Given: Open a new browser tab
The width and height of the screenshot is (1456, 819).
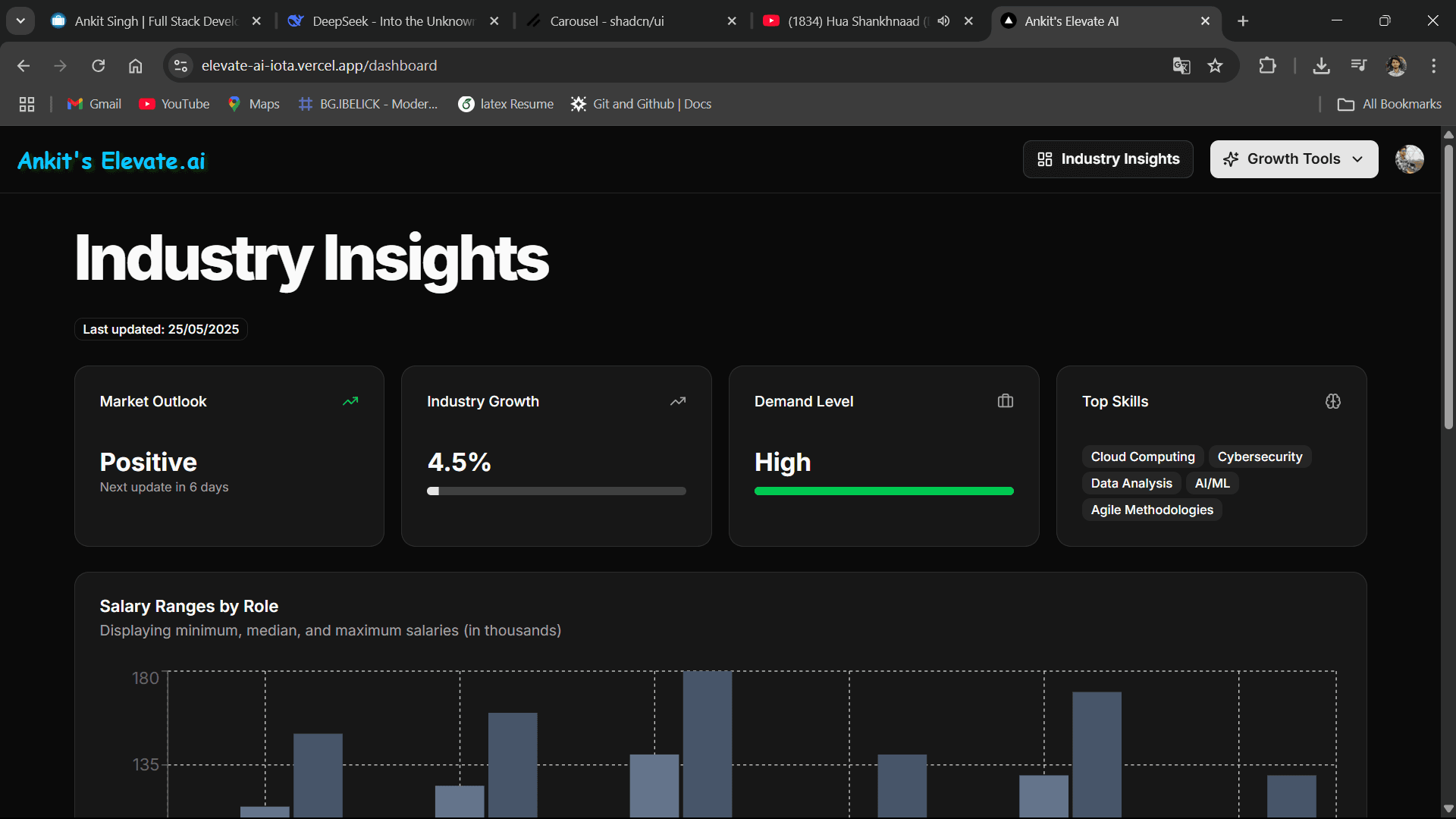Looking at the screenshot, I should click(x=1243, y=21).
